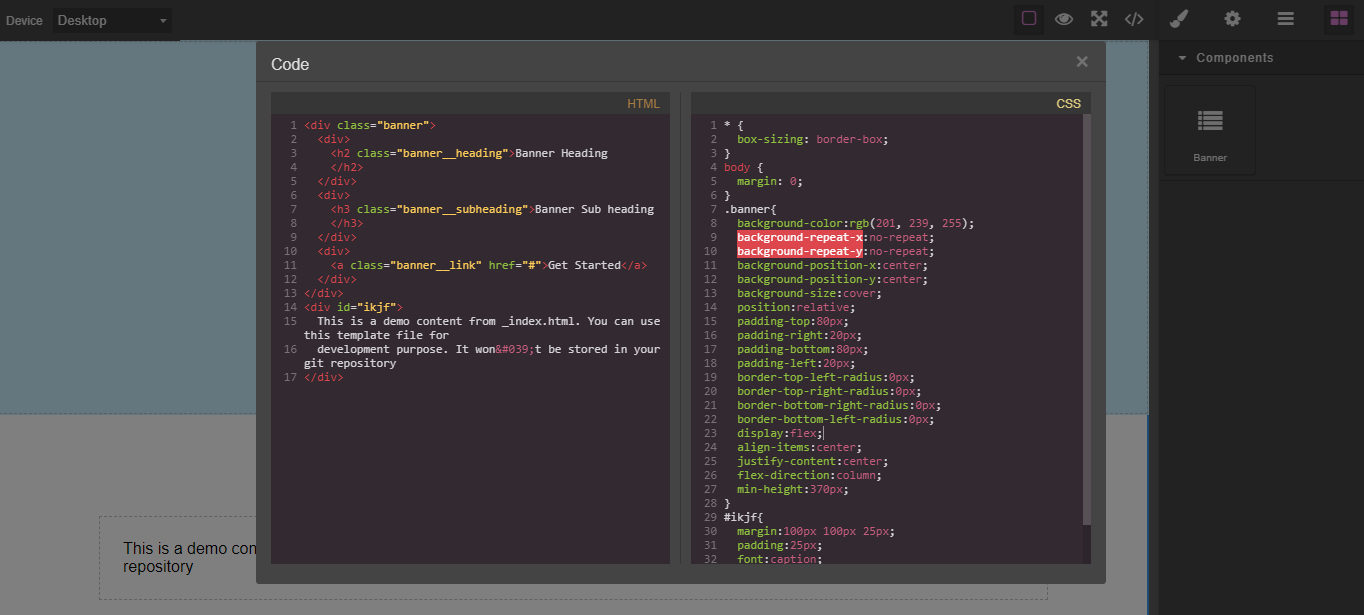Click the demo content text on canvas
This screenshot has width=1364, height=615.
coord(190,557)
